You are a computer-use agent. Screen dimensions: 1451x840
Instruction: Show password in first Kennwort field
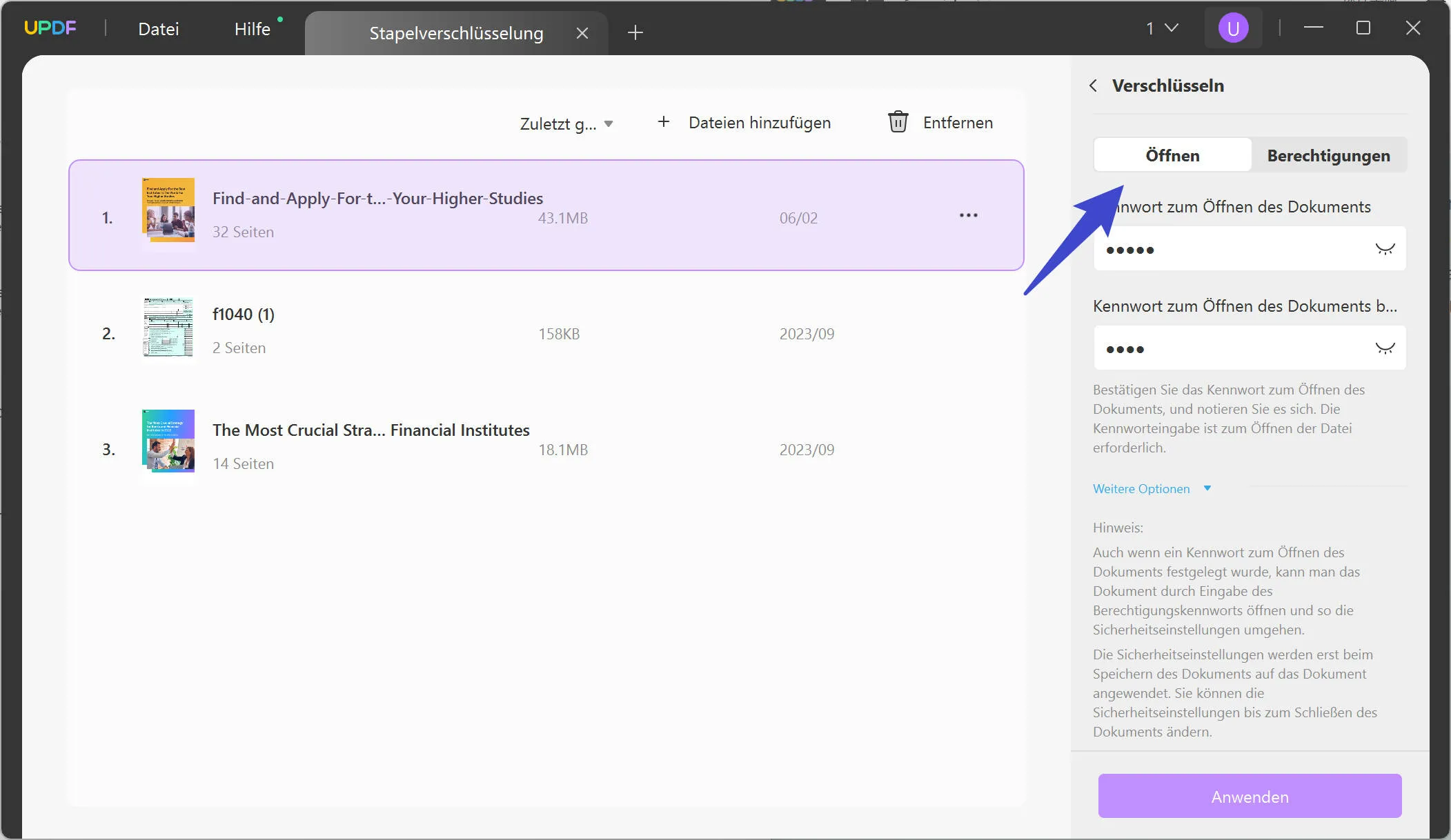tap(1384, 249)
